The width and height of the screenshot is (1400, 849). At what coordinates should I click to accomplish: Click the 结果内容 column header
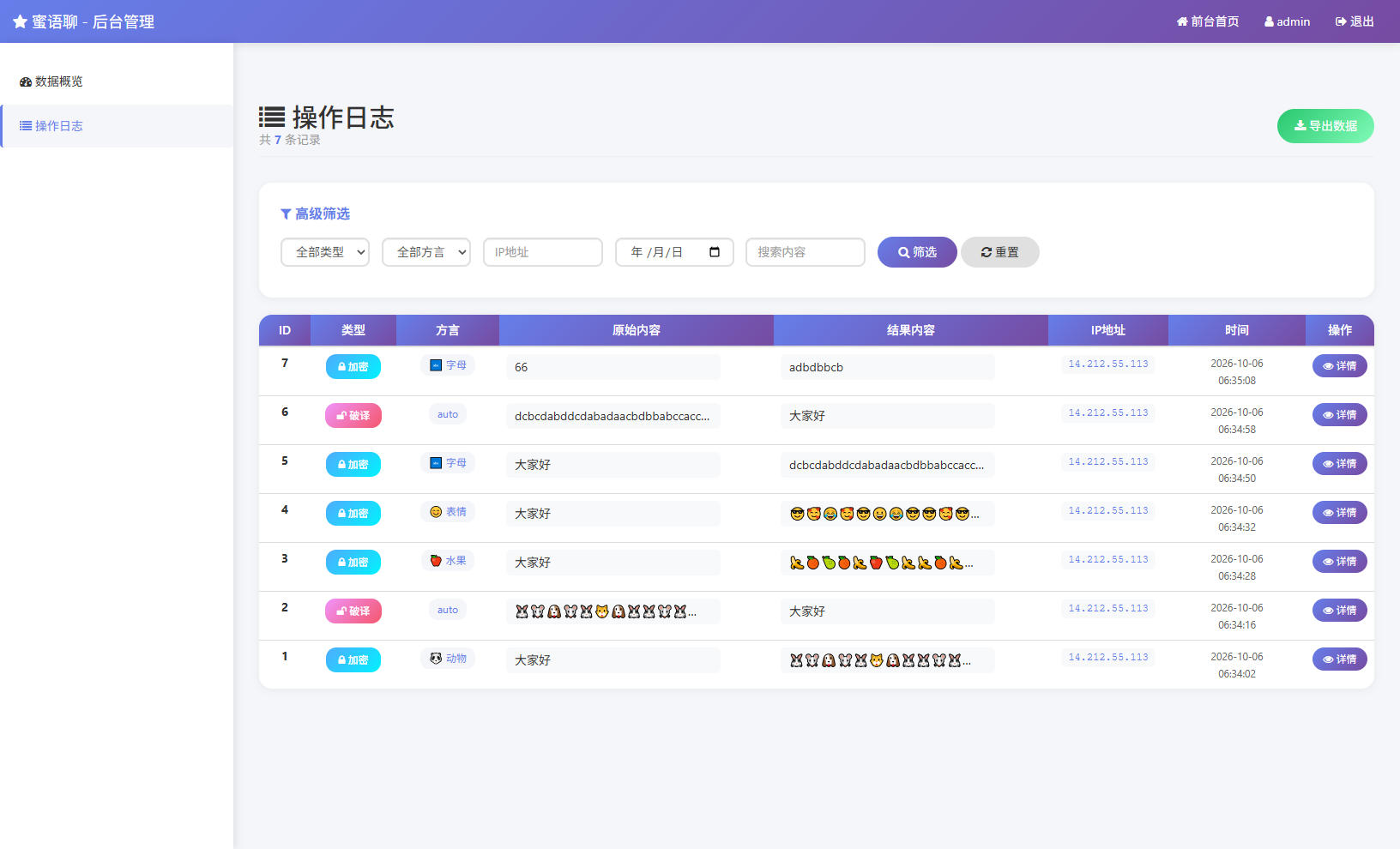pyautogui.click(x=911, y=330)
